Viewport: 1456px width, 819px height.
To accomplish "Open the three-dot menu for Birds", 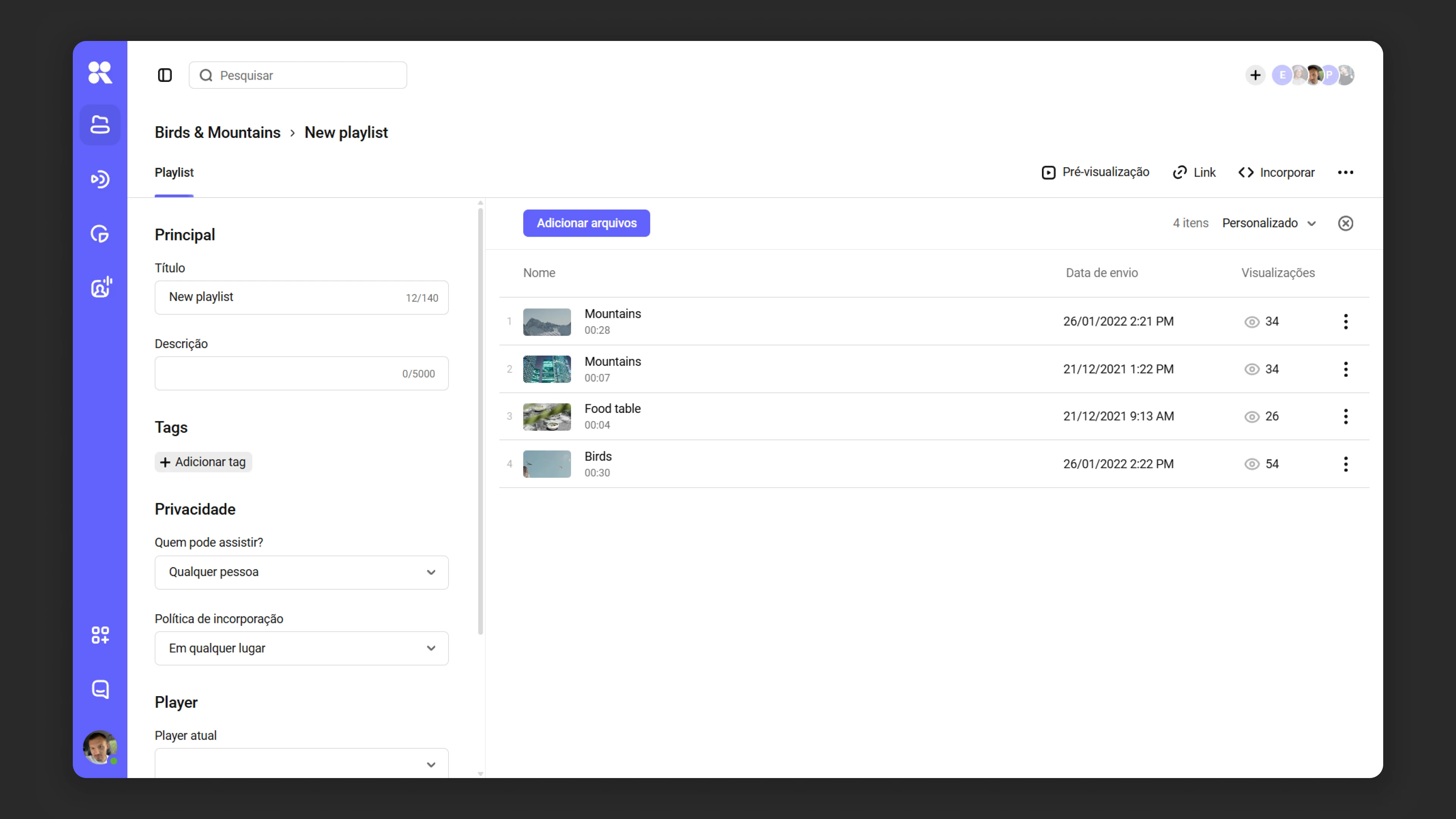I will (x=1345, y=464).
